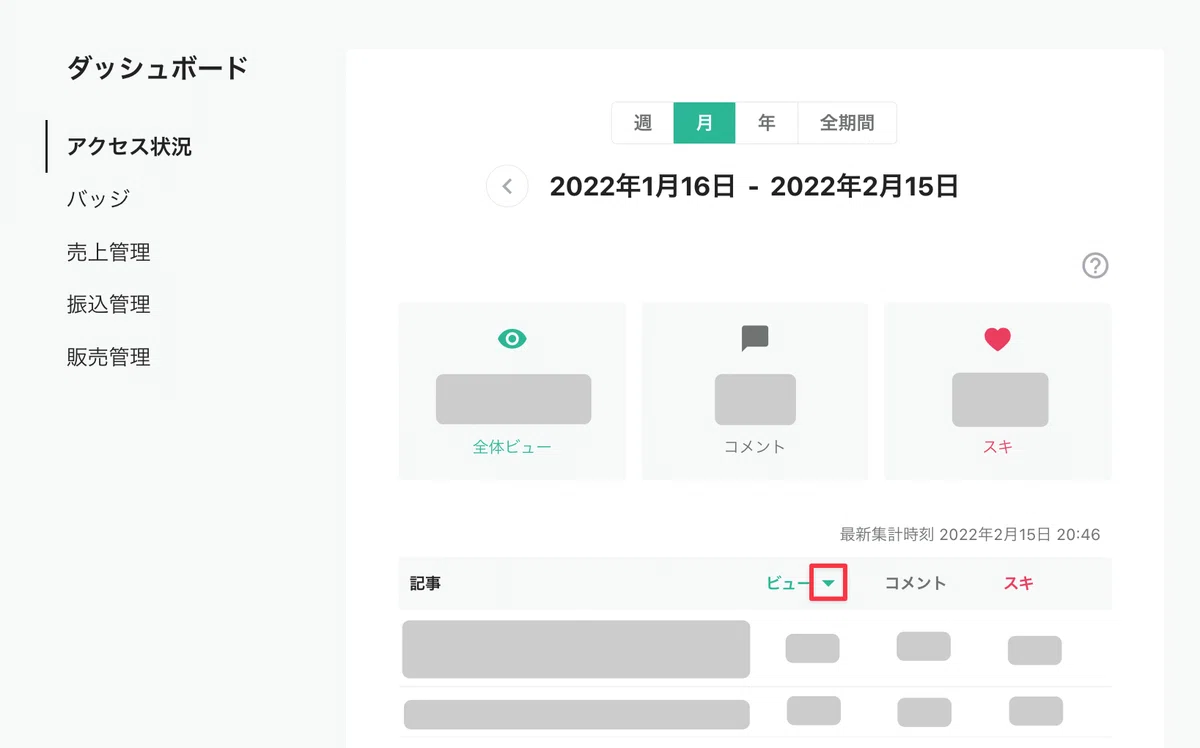The width and height of the screenshot is (1200, 748).
Task: Click the 全体ビュー label
Action: point(512,447)
